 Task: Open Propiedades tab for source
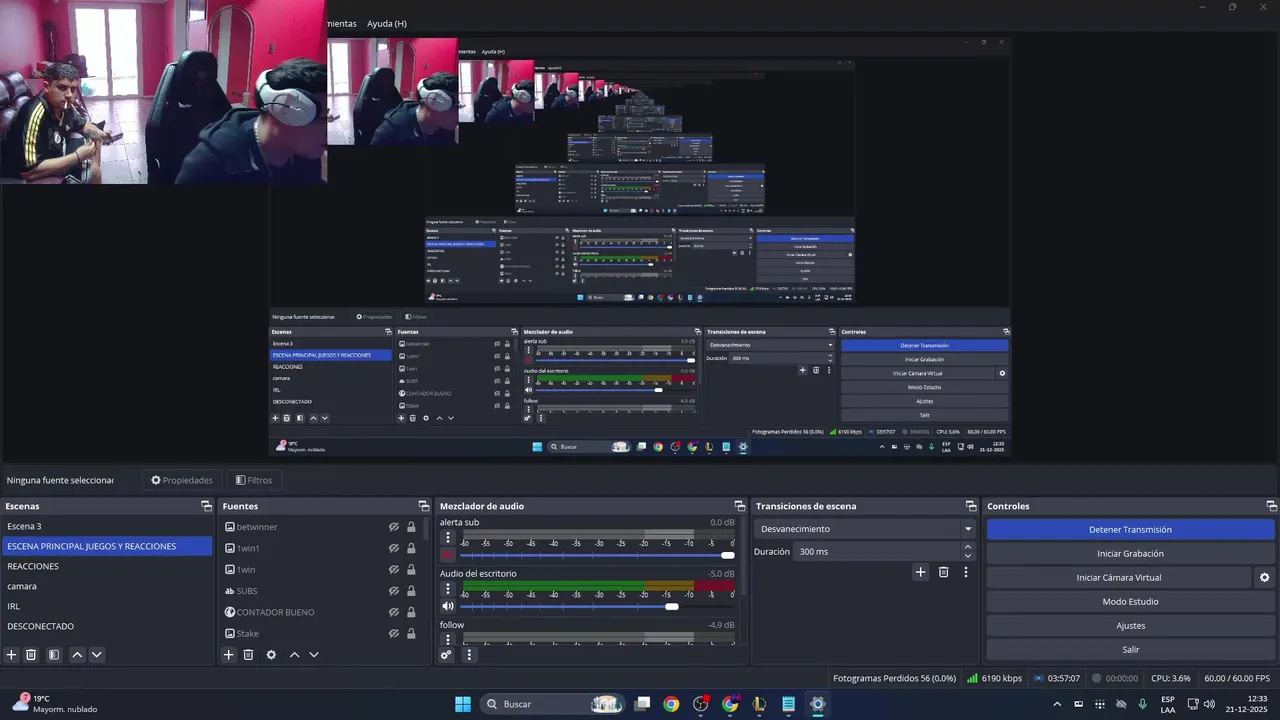point(182,480)
